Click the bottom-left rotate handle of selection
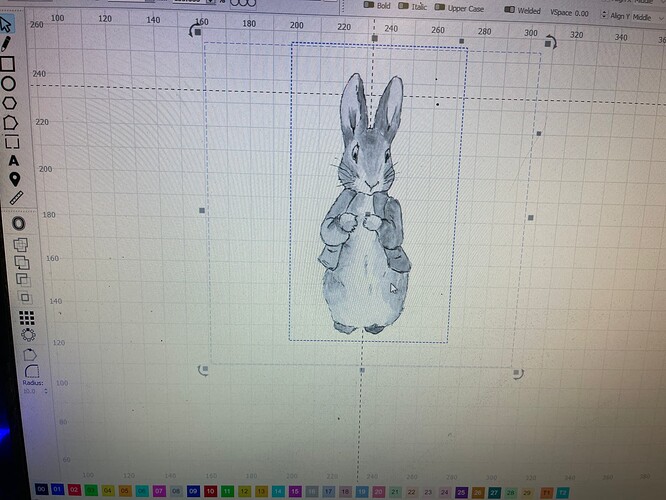666x500 pixels. coord(203,370)
